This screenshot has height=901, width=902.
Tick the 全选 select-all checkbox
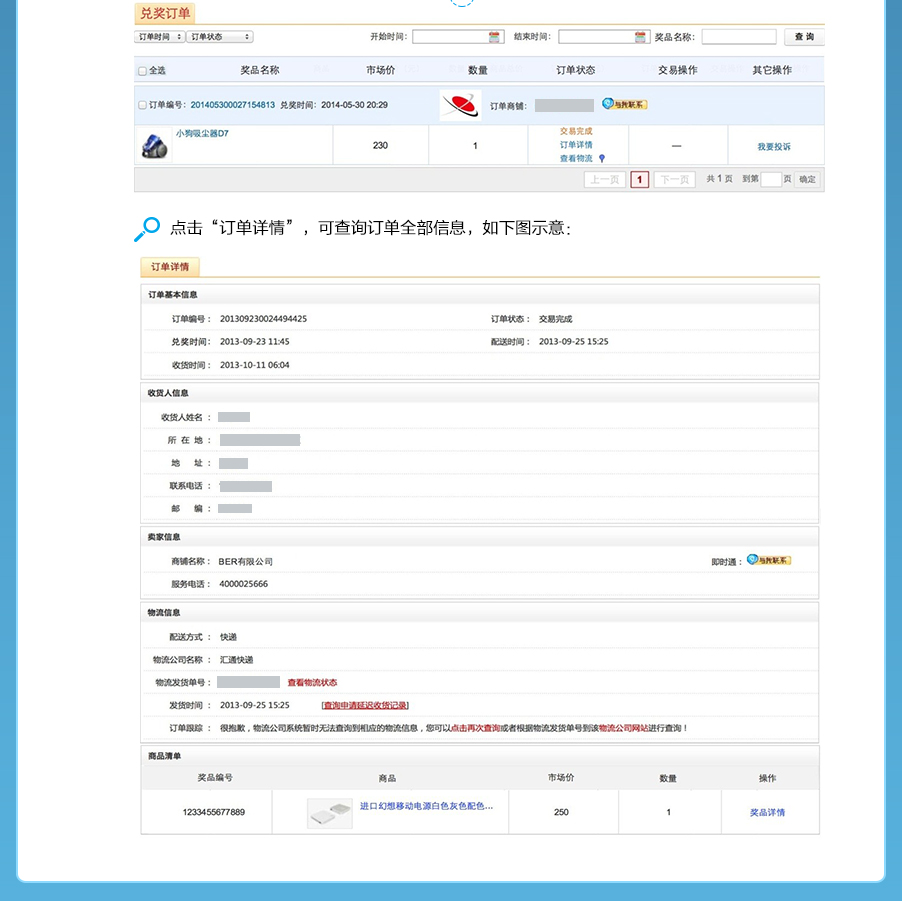pos(142,71)
